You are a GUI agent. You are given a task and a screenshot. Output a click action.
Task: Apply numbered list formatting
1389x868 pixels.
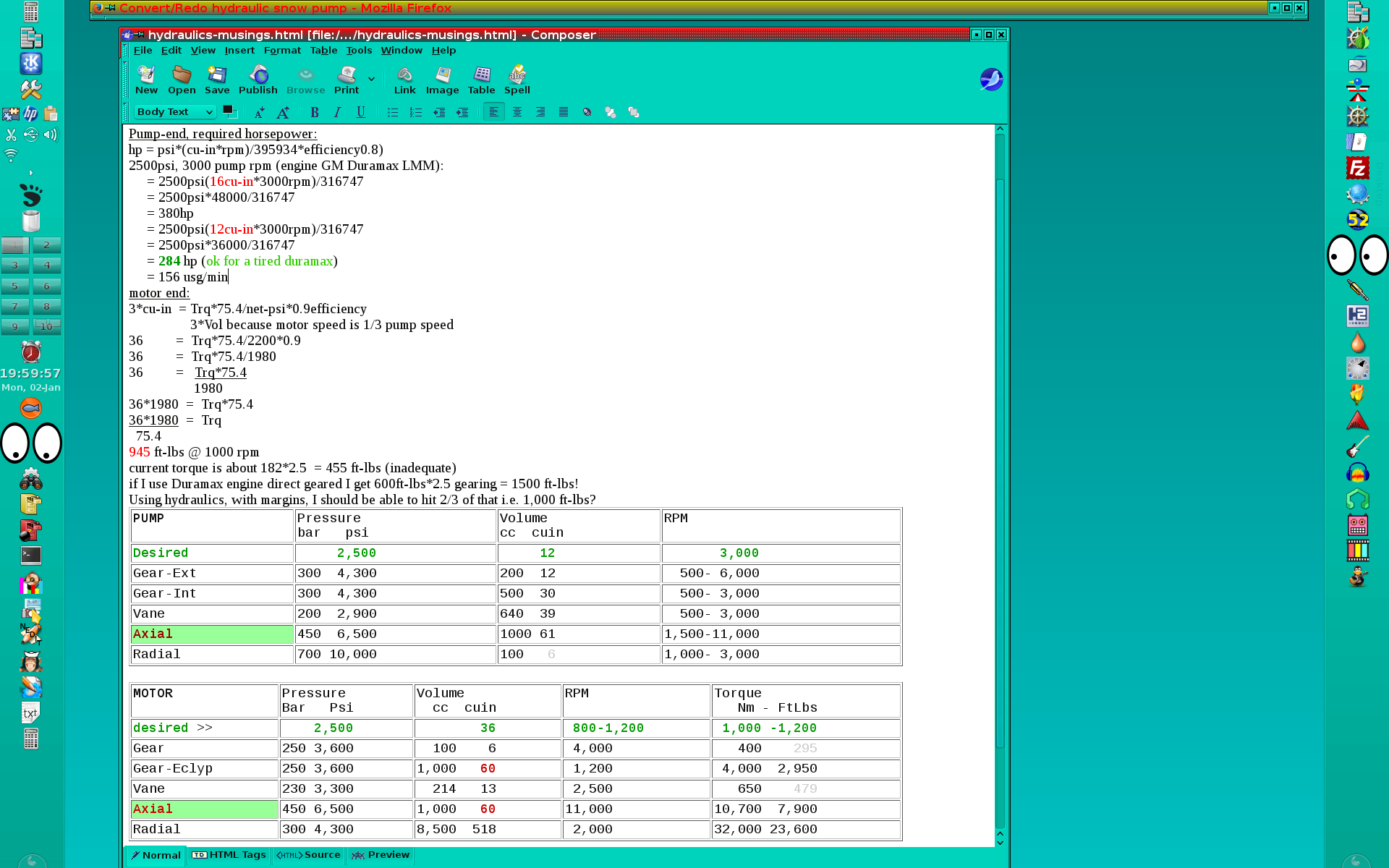tap(415, 112)
